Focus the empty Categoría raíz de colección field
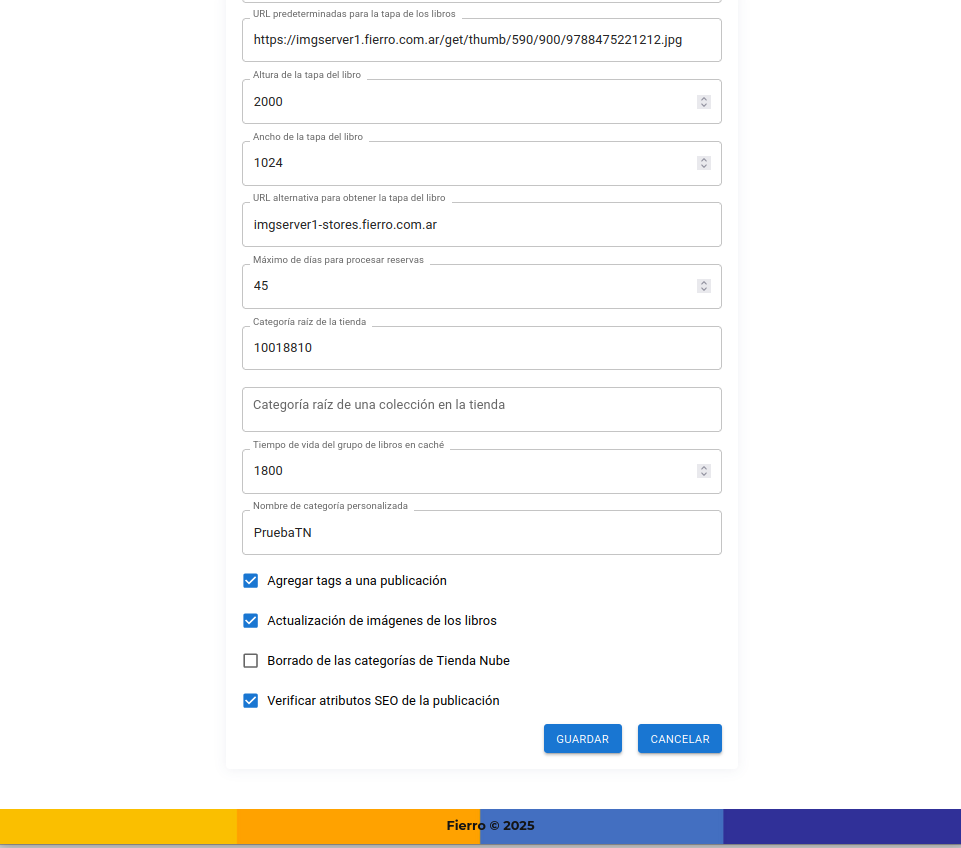Screen dimensions: 961x848 pos(480,409)
